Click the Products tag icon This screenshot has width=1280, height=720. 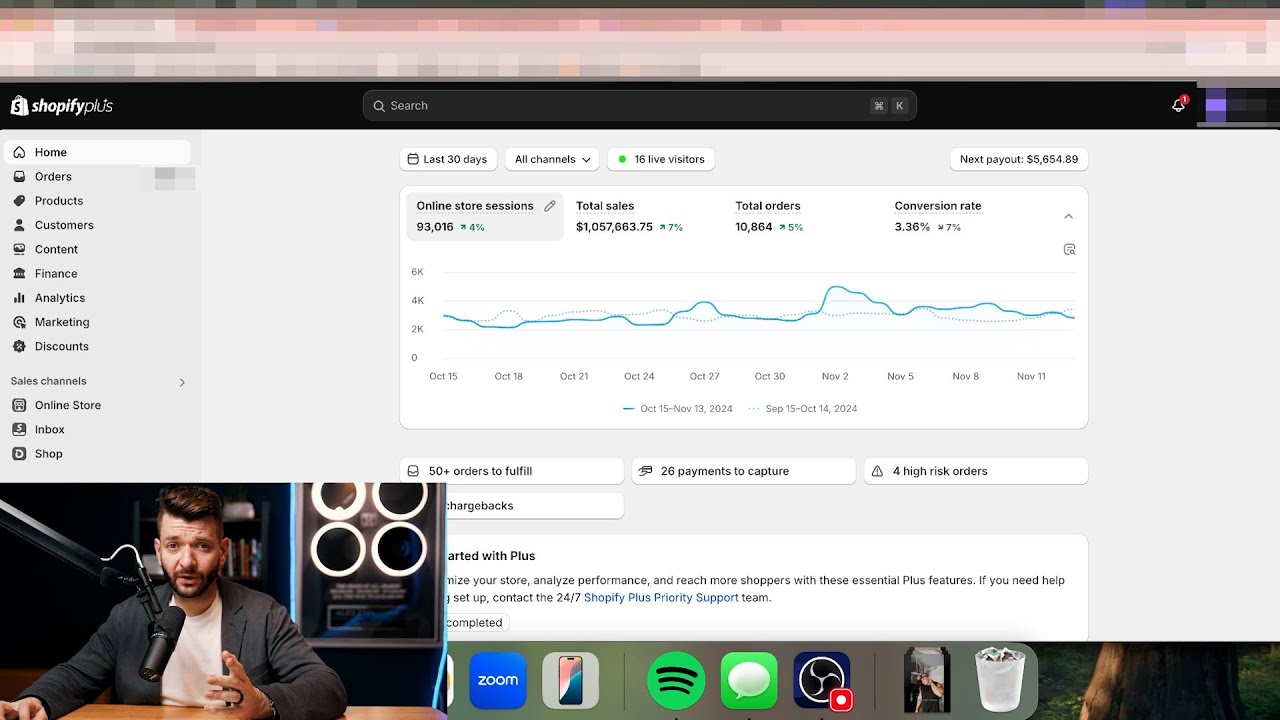(19, 201)
